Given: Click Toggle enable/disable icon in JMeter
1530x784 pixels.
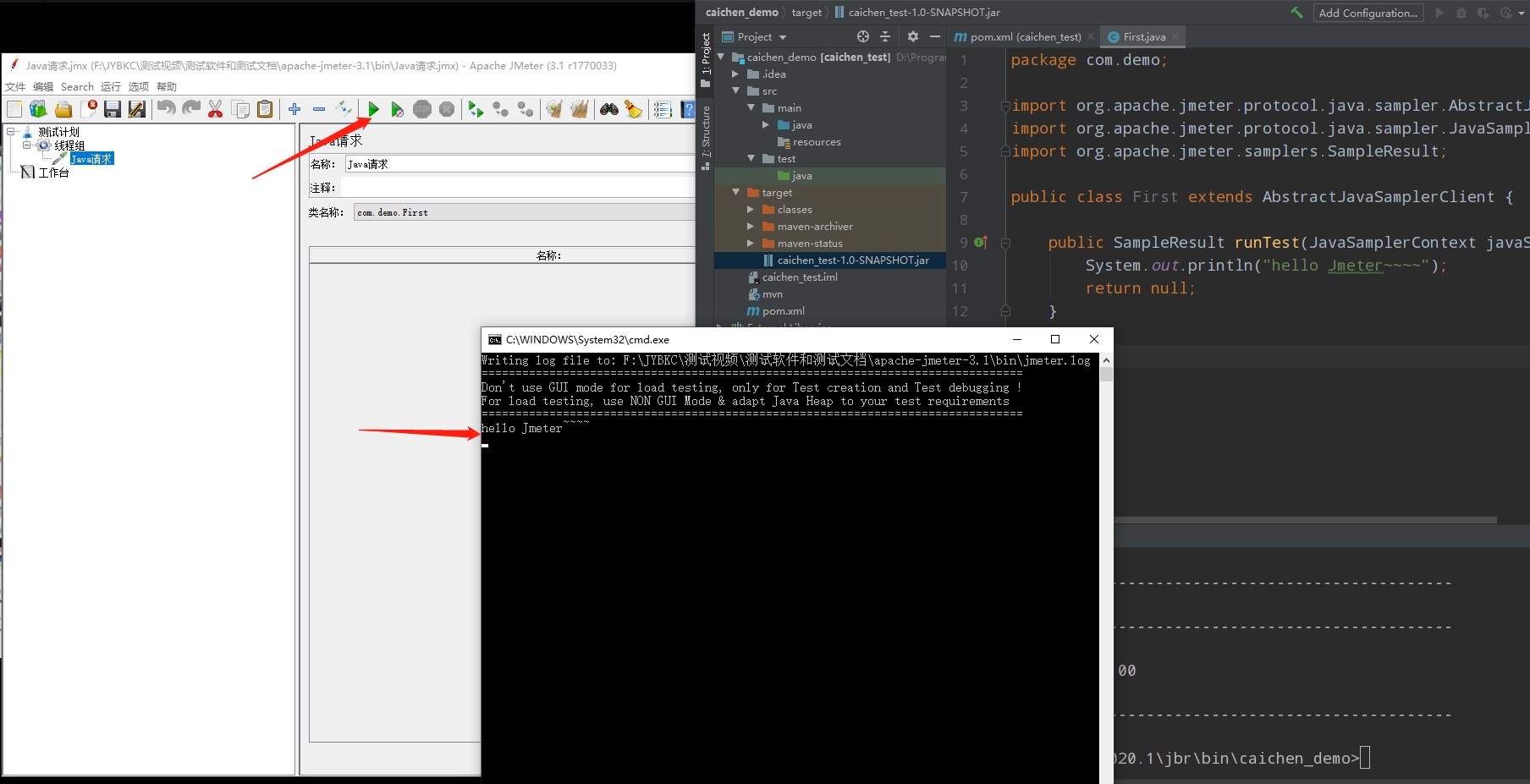Looking at the screenshot, I should (x=344, y=108).
